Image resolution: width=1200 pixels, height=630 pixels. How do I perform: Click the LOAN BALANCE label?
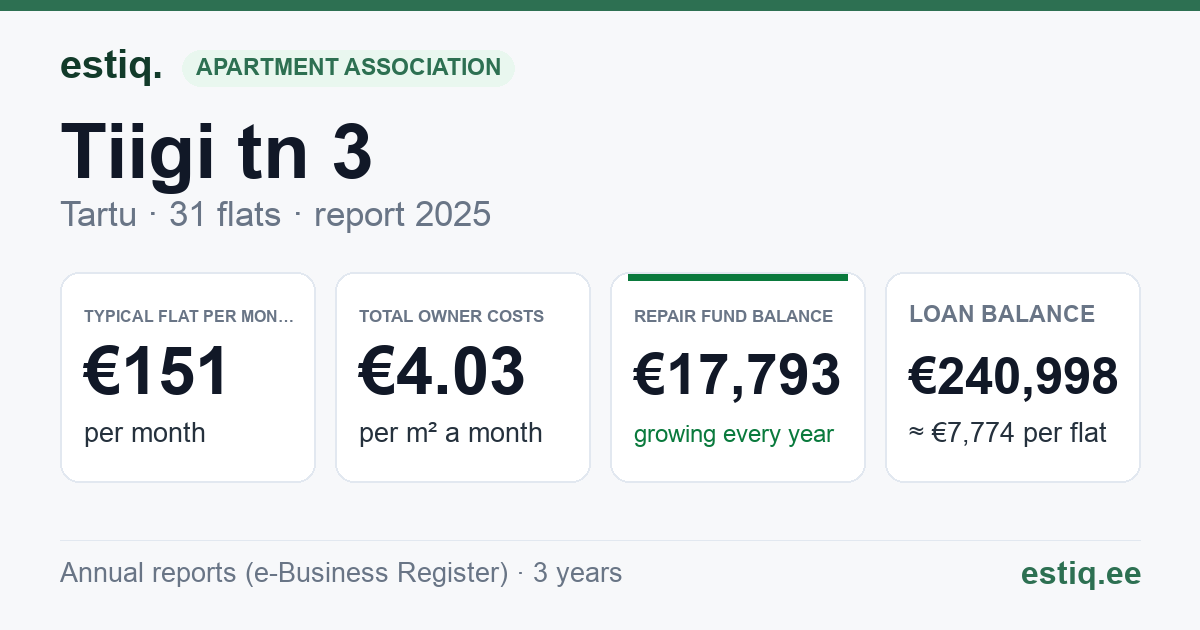coord(1002,314)
